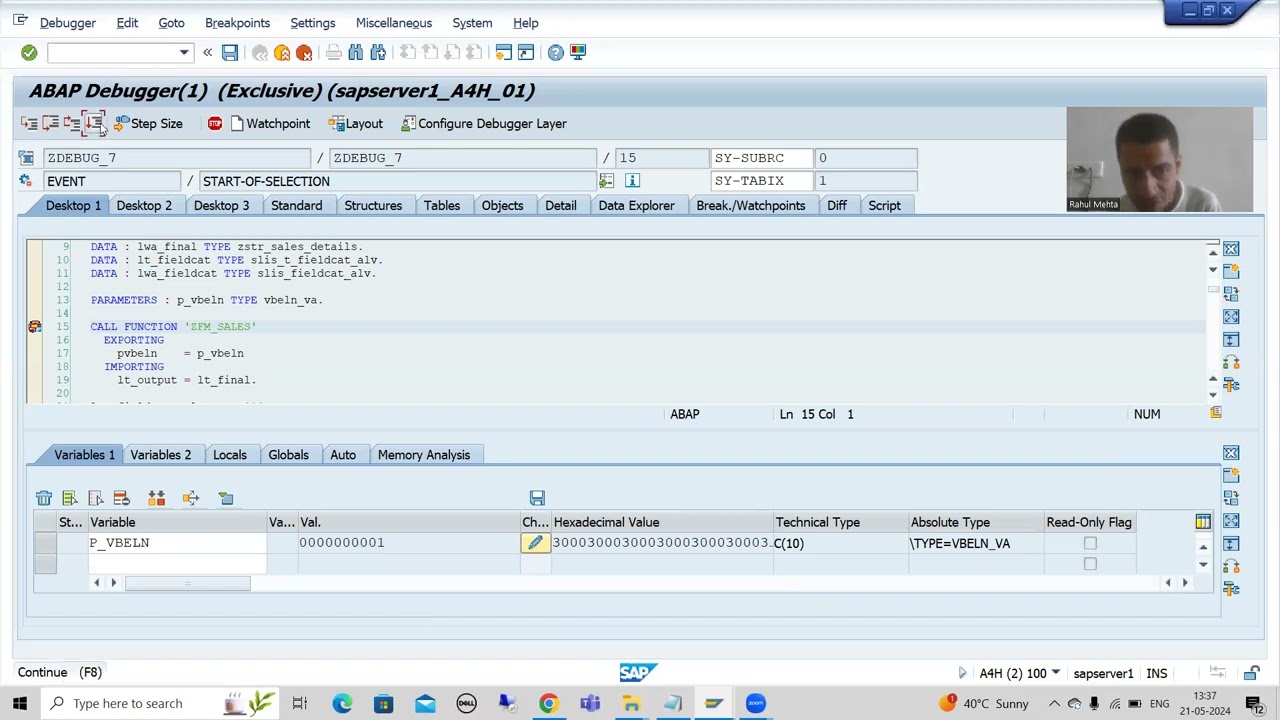Screen dimensions: 1280x720
Task: Open the Break./Watchpoints tab
Action: pyautogui.click(x=751, y=205)
